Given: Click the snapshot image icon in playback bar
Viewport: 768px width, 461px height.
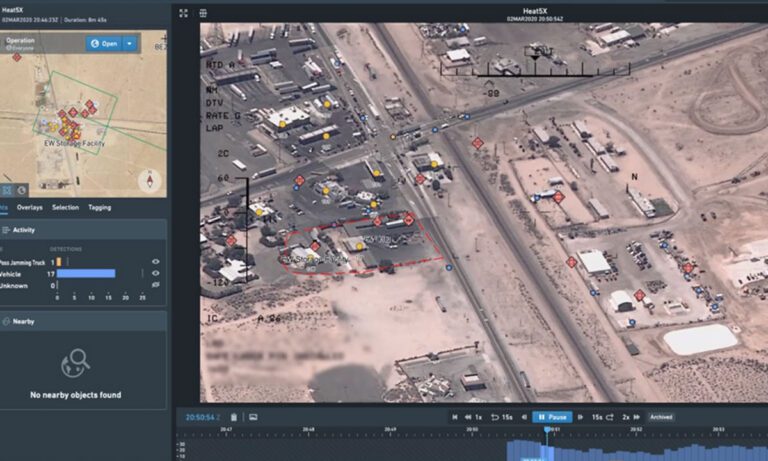Looking at the screenshot, I should pyautogui.click(x=253, y=417).
